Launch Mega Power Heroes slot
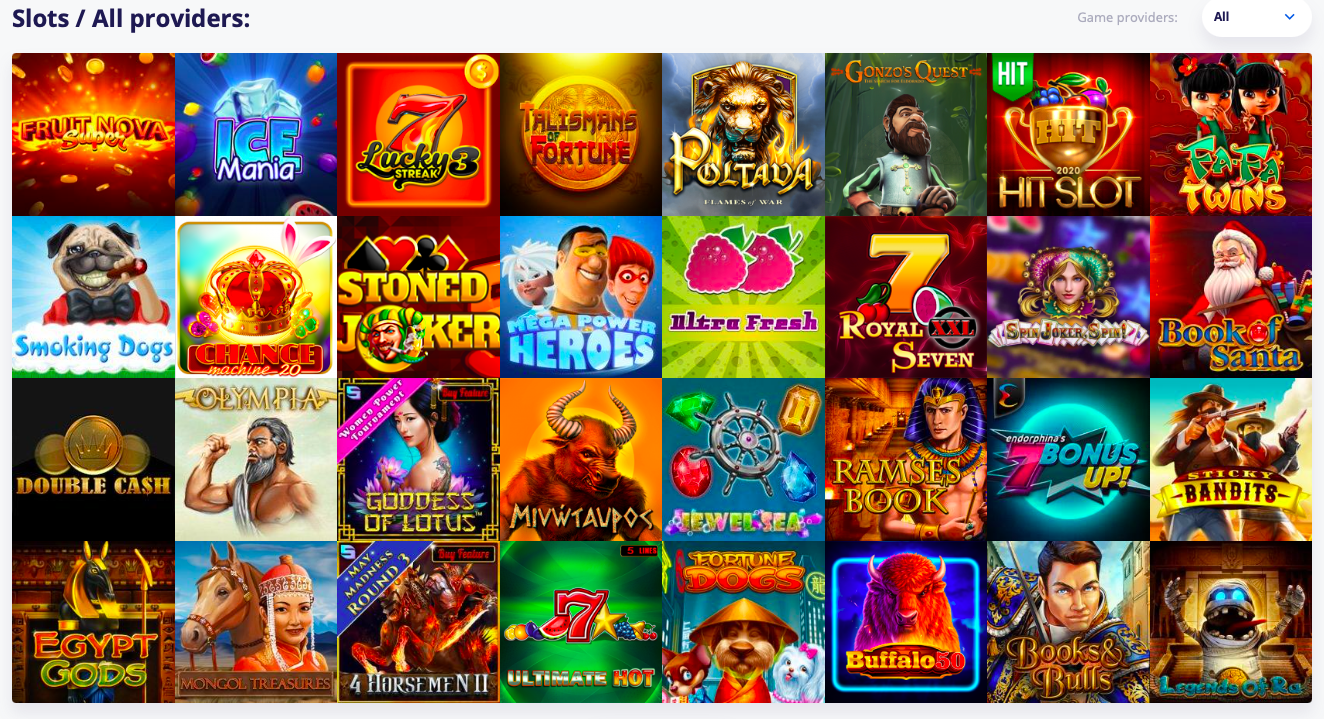 [x=581, y=297]
